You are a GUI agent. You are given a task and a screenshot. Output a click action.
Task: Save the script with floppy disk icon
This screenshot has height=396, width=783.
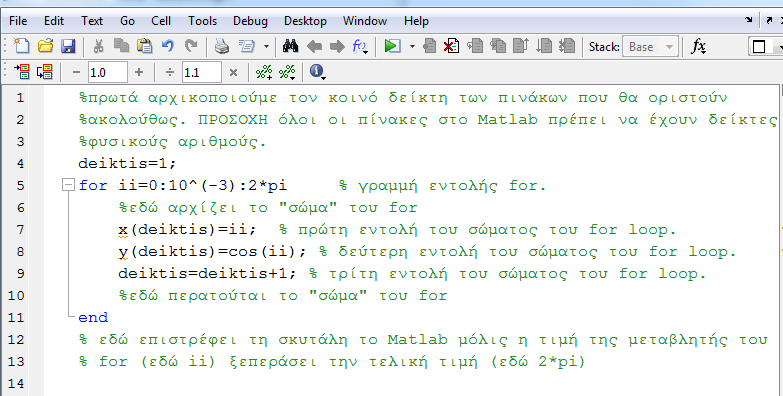(x=68, y=46)
